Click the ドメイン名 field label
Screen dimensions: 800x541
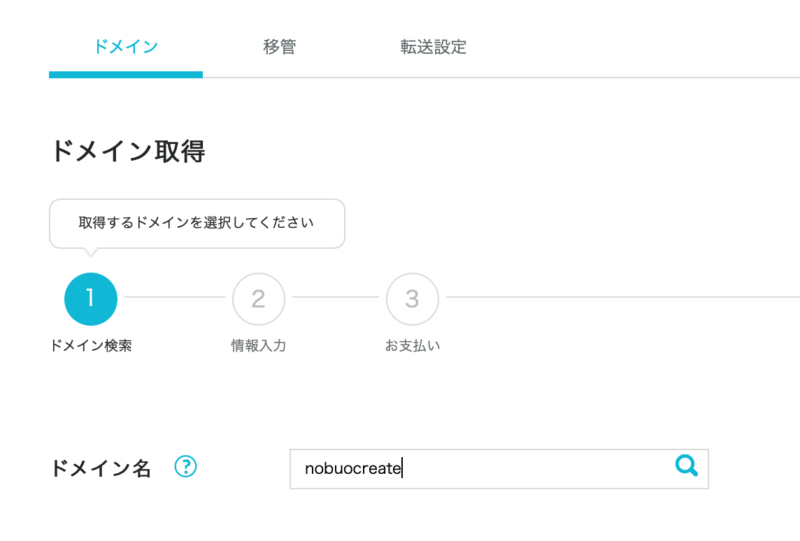[101, 468]
